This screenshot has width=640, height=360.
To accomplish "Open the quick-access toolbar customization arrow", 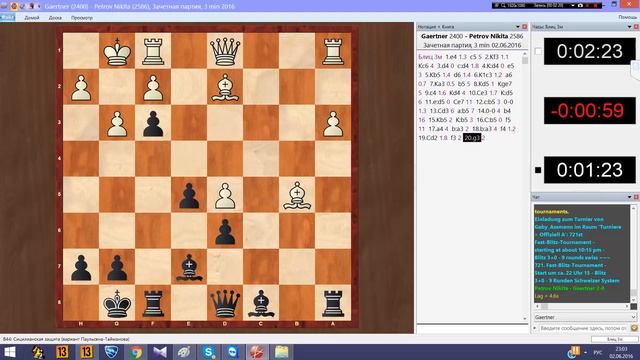I will [39, 7].
